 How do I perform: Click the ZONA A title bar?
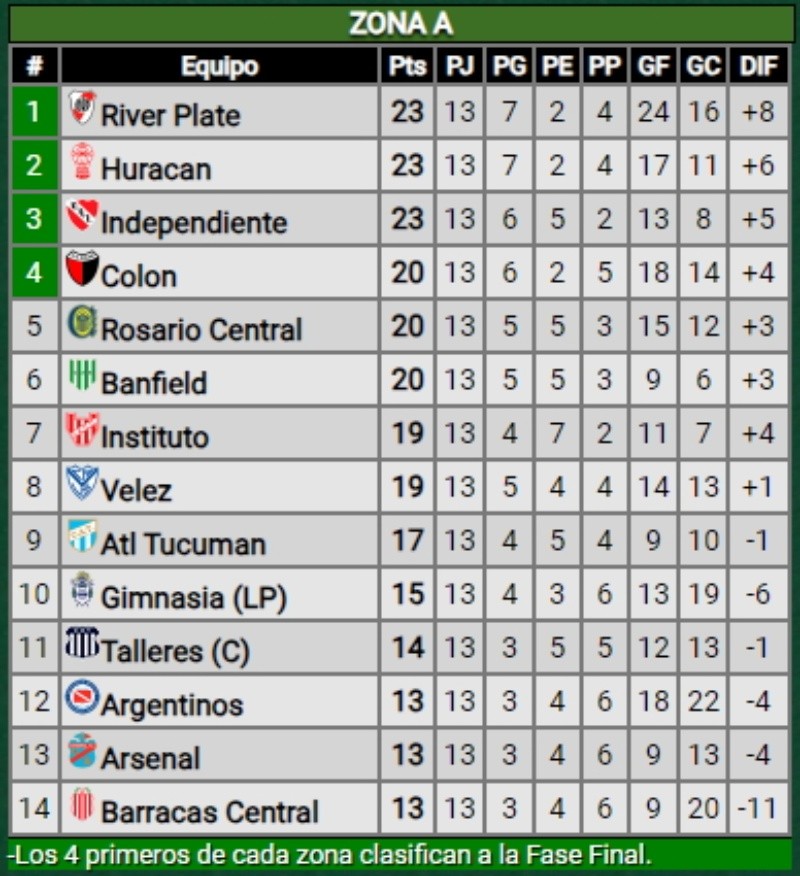(x=400, y=23)
